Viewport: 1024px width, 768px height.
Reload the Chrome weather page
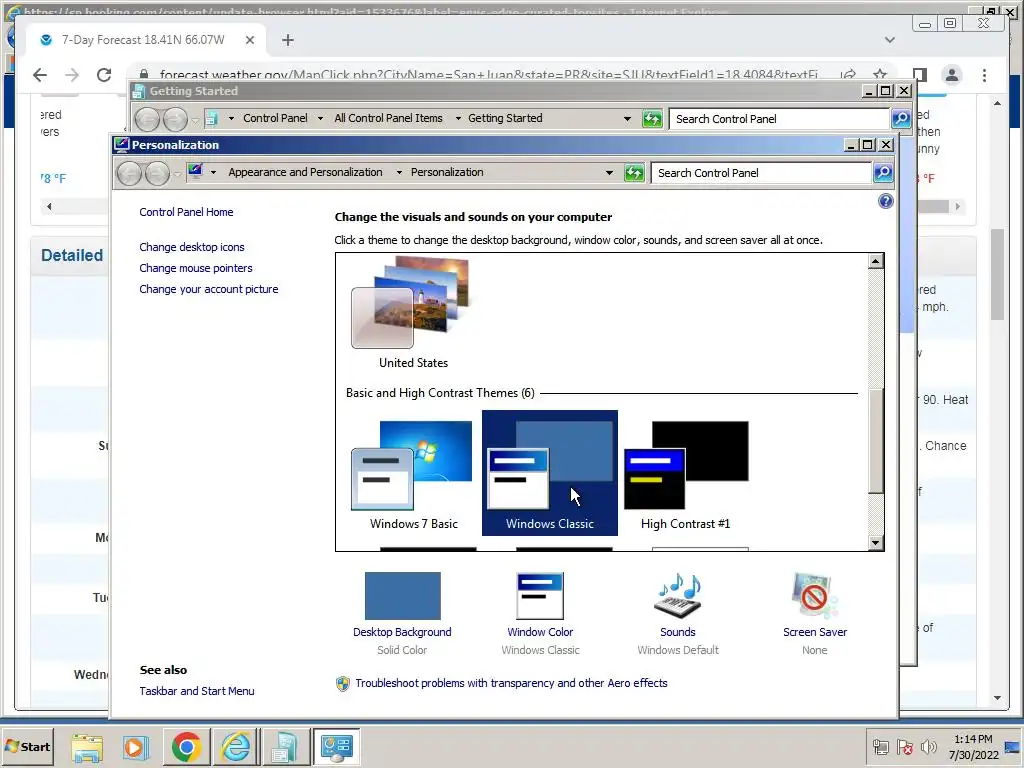pyautogui.click(x=104, y=75)
